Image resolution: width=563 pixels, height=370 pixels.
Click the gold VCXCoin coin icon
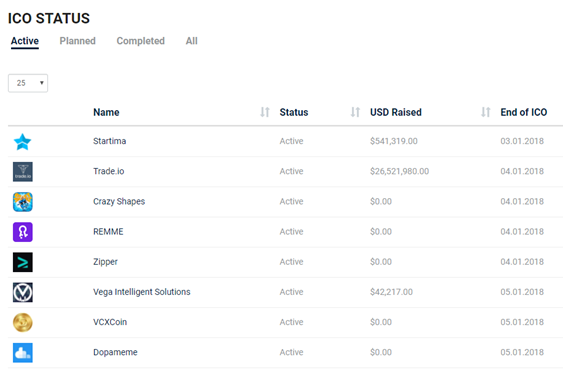[x=23, y=323]
